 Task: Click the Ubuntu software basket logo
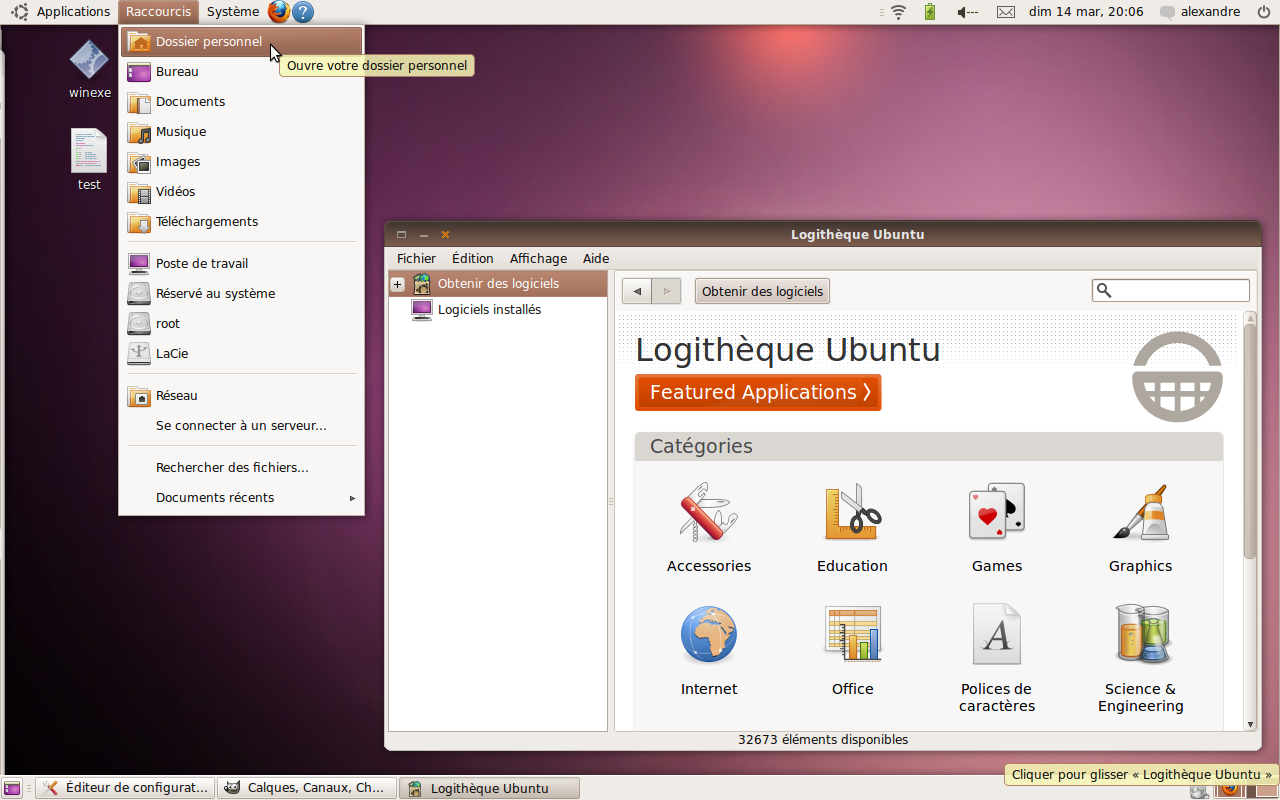click(x=1177, y=376)
